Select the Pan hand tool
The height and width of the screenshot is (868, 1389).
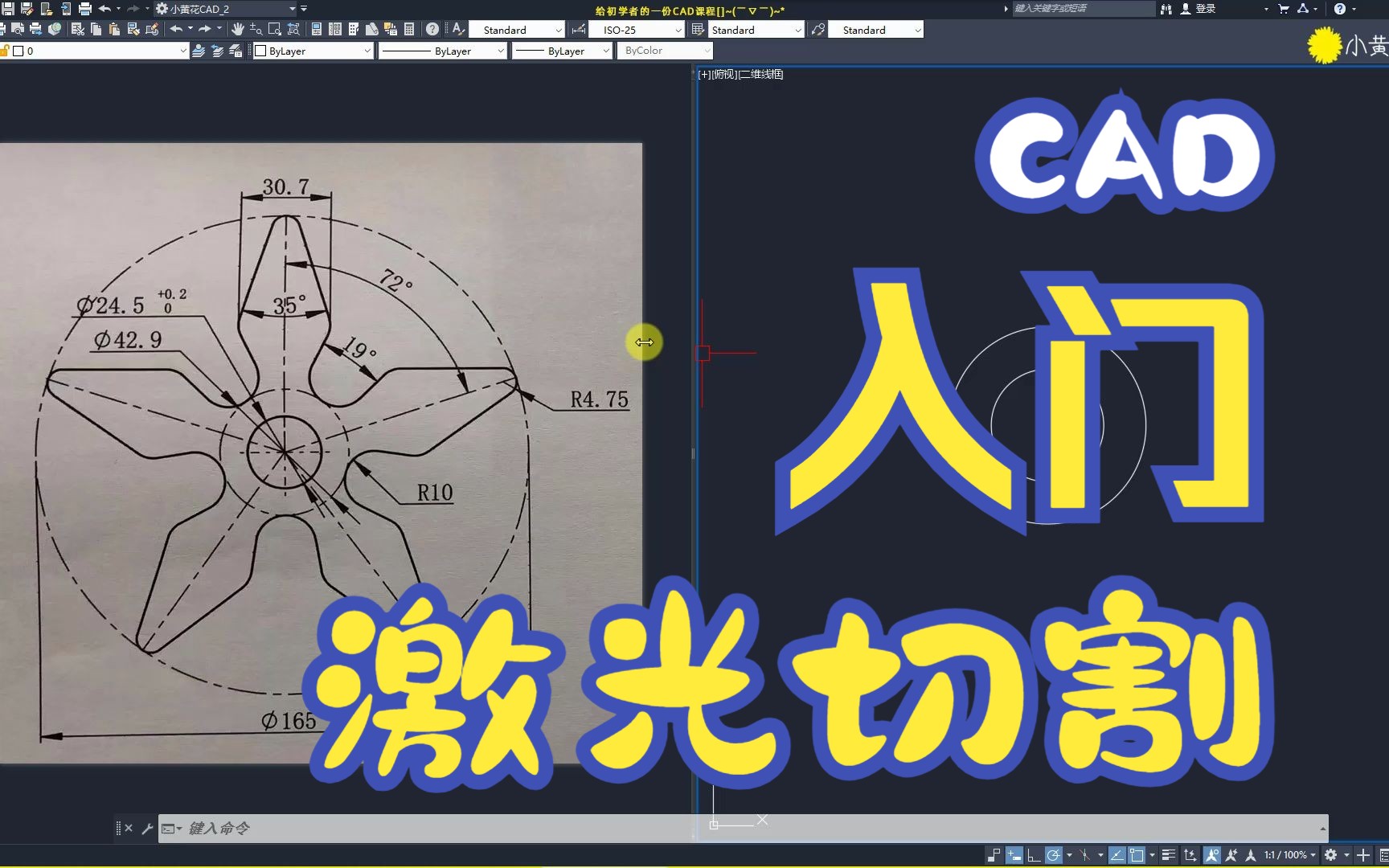[x=237, y=29]
